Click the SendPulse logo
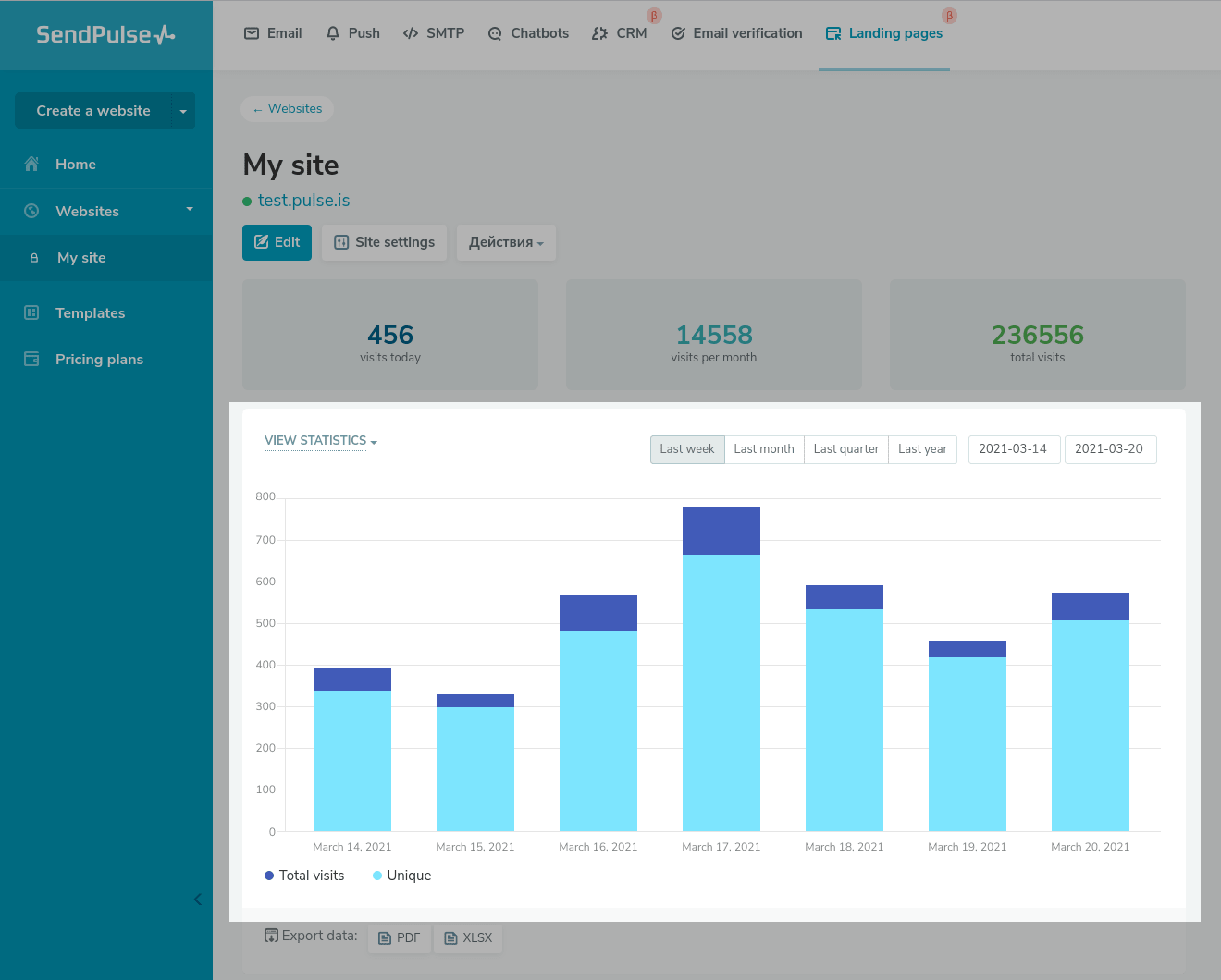 point(105,35)
